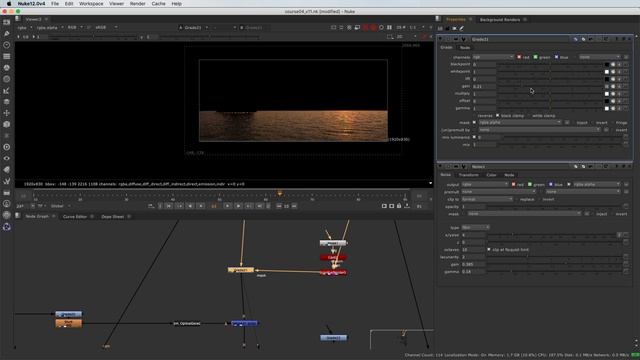The height and width of the screenshot is (360, 640).
Task: Open the FurnaceCore toolbar icon
Action: coord(7,204)
